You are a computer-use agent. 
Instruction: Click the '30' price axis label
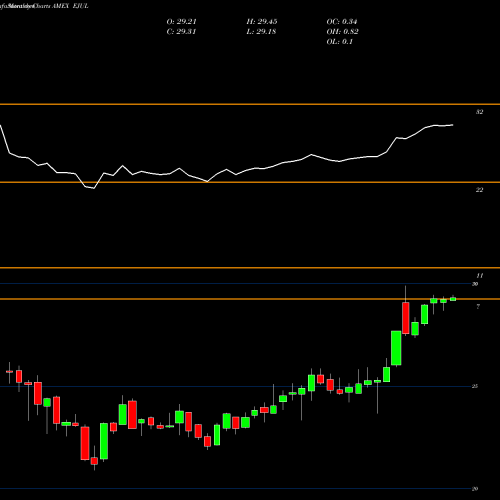pos(475,284)
